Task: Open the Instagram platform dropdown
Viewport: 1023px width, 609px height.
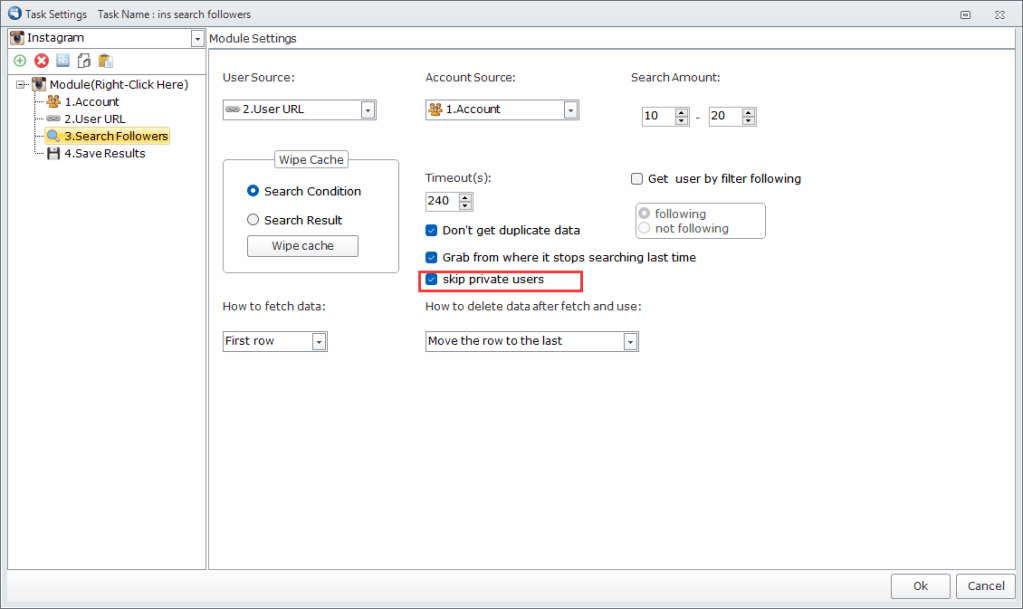Action: (197, 38)
